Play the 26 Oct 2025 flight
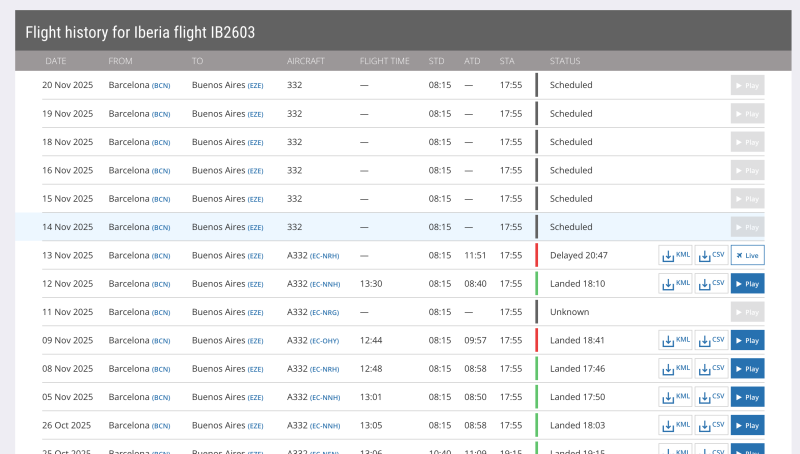The width and height of the screenshot is (800, 454). (747, 425)
